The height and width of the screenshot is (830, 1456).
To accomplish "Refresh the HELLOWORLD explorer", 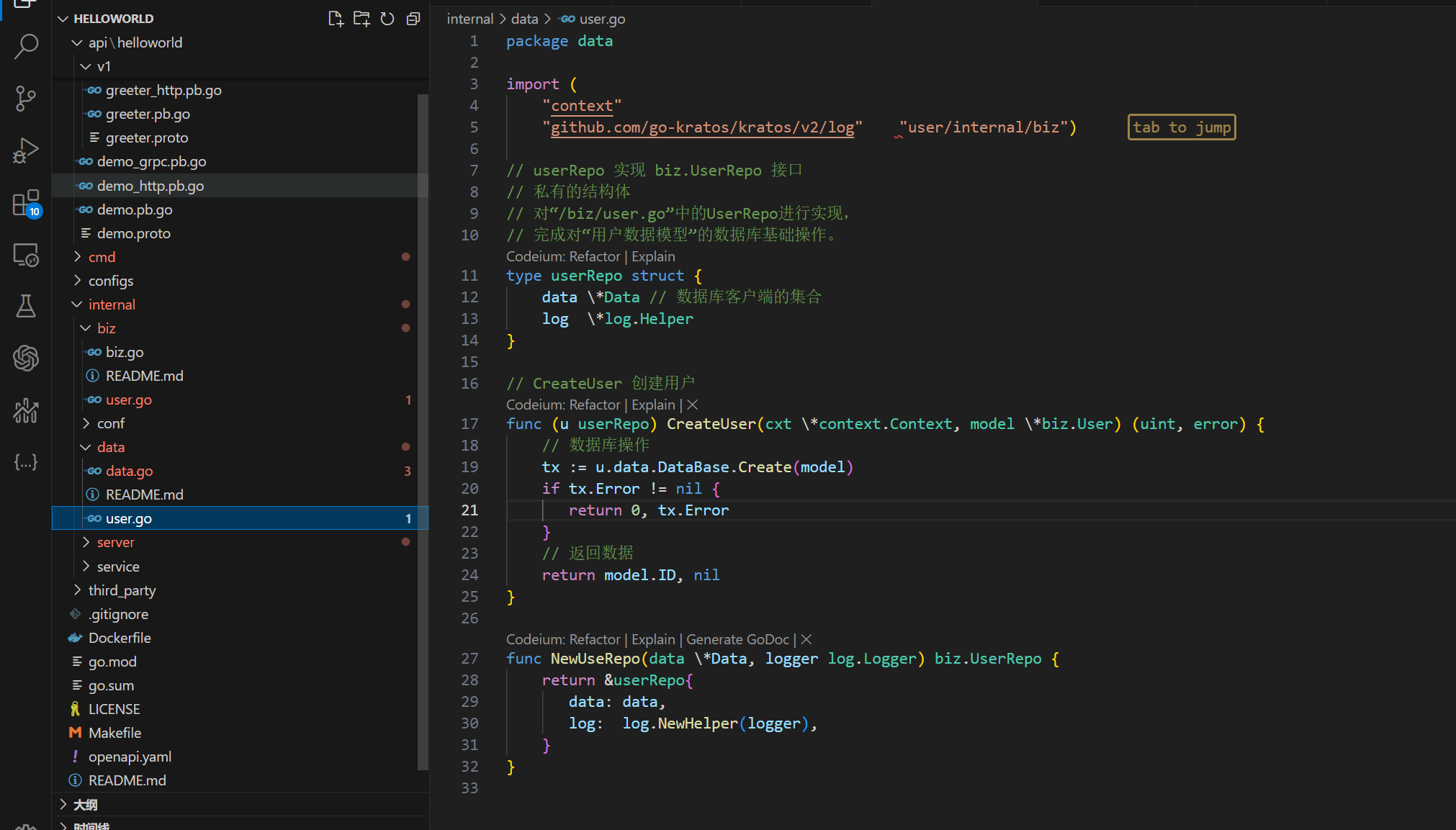I will pyautogui.click(x=387, y=19).
